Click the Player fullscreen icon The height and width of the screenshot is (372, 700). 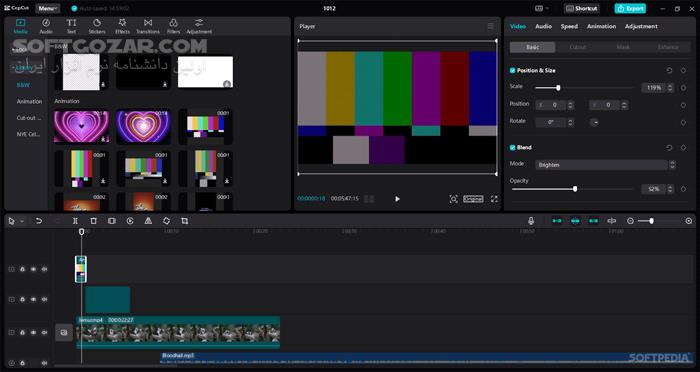pyautogui.click(x=494, y=199)
